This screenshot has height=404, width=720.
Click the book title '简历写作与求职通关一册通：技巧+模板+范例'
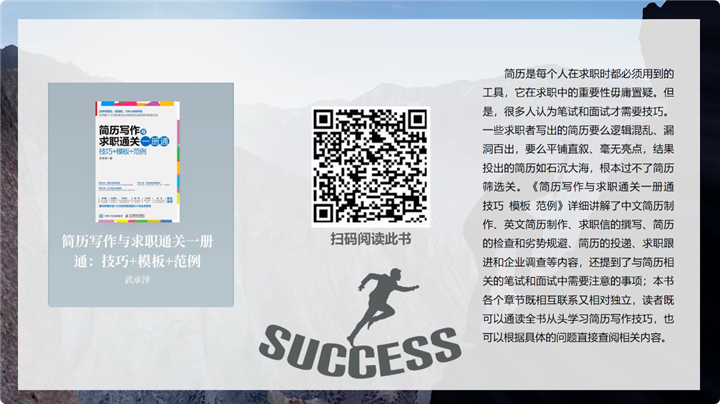coord(137,251)
